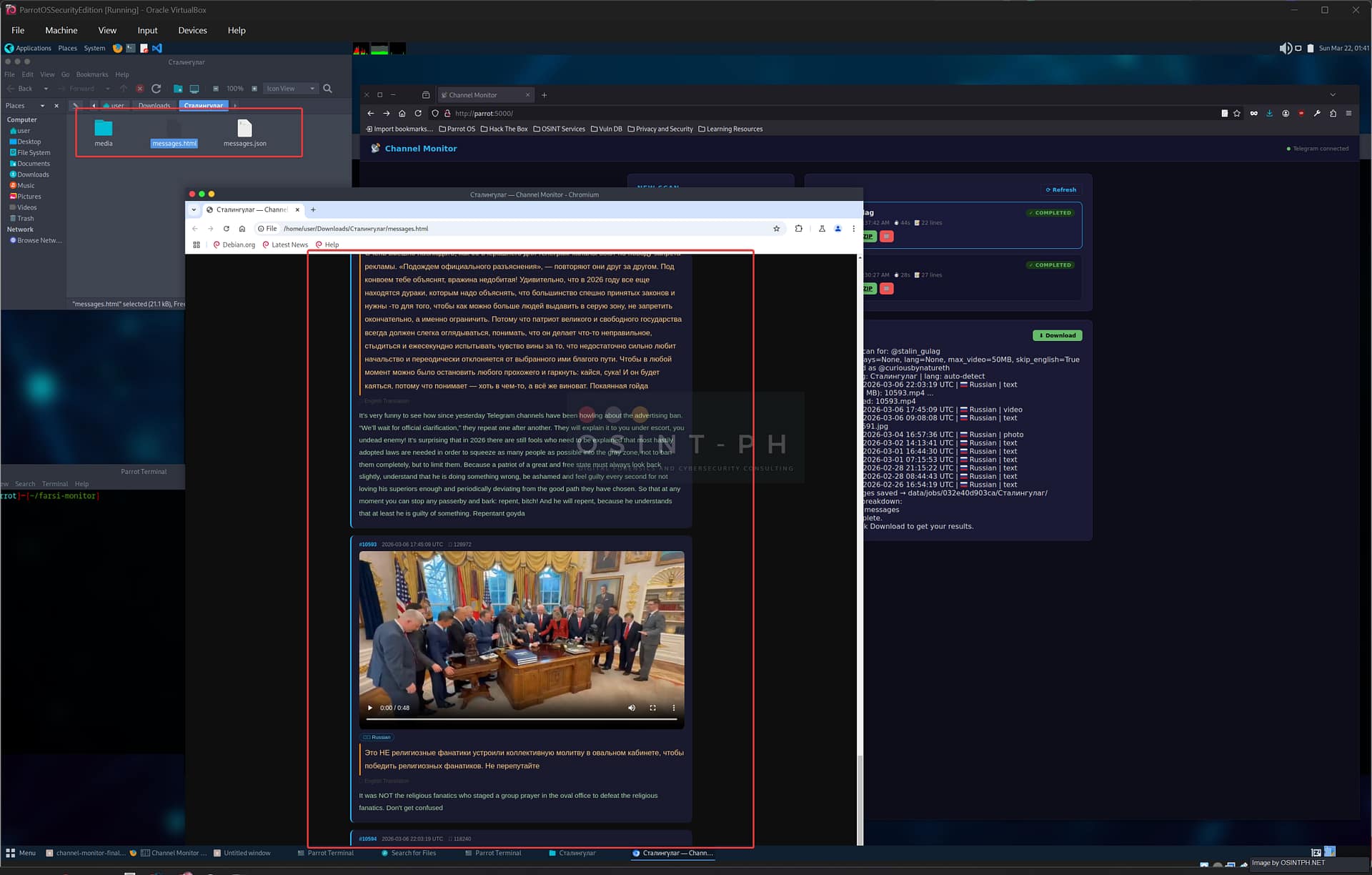
Task: Reload the file manager view
Action: click(x=156, y=89)
